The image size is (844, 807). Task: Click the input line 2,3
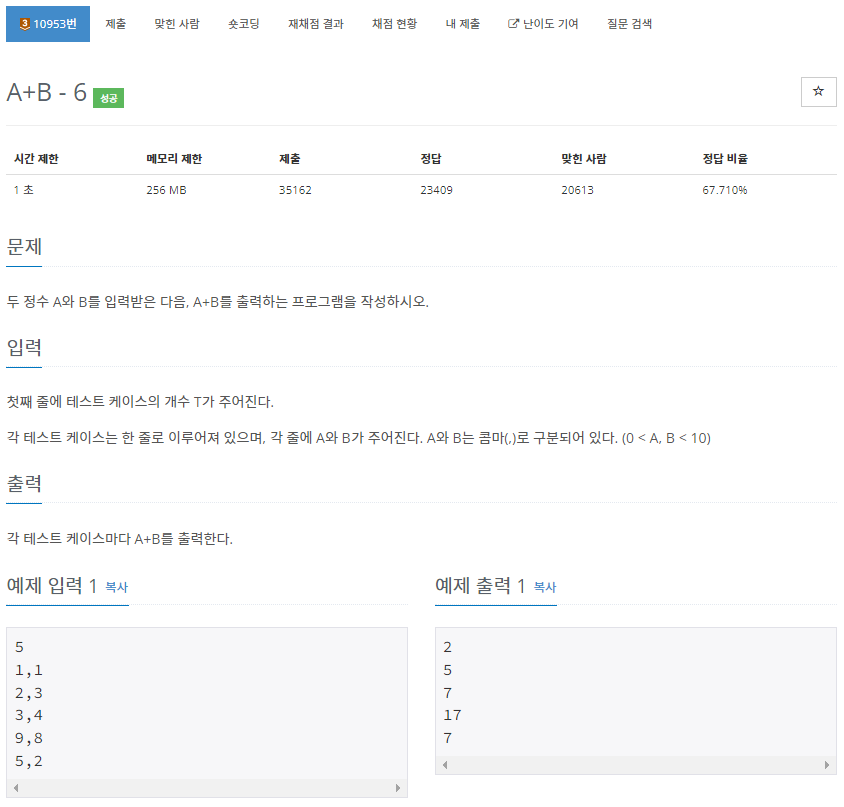pyautogui.click(x=29, y=693)
